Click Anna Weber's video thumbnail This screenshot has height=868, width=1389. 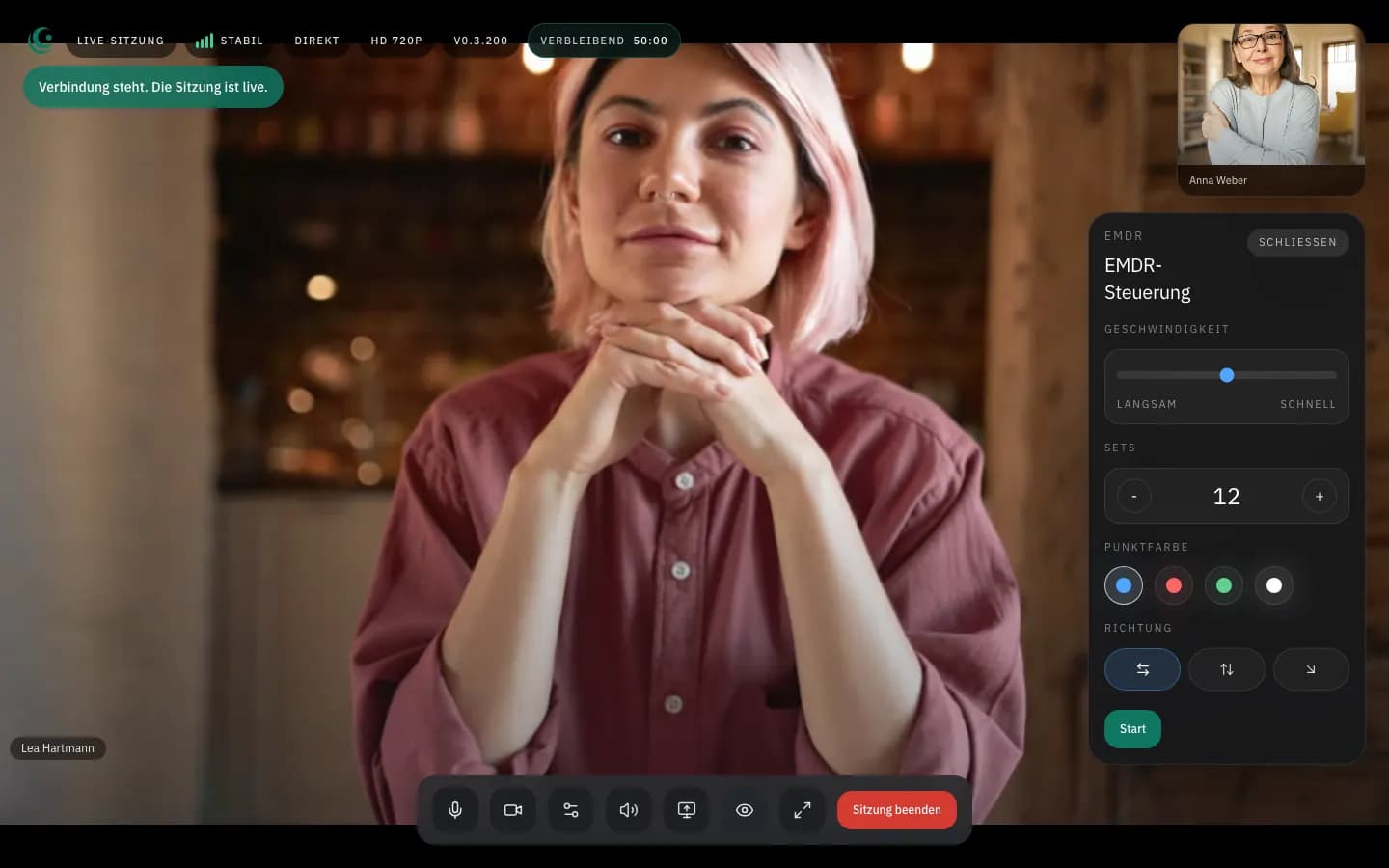click(1270, 96)
